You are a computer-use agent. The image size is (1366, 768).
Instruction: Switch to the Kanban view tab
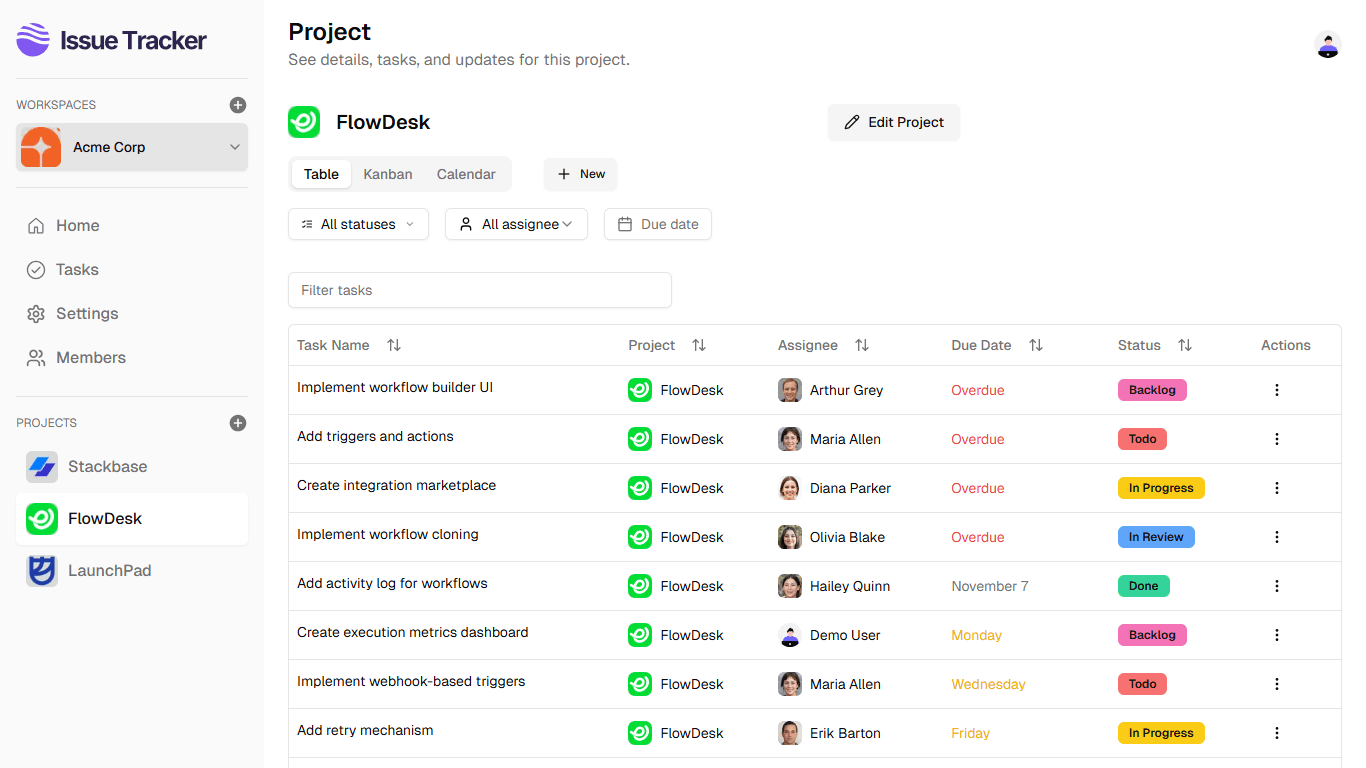(x=388, y=173)
